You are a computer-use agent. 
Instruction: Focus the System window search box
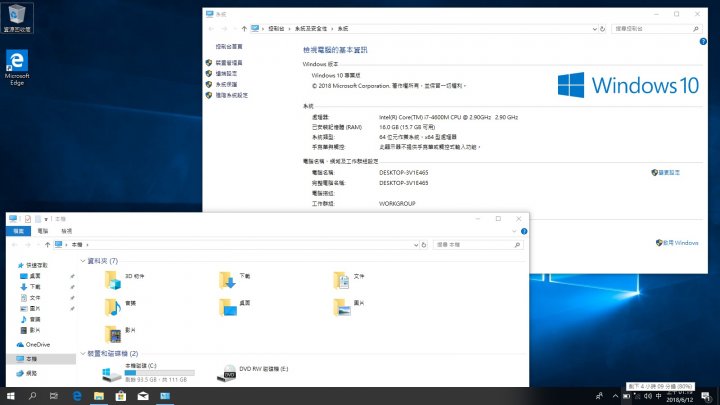[x=657, y=28]
